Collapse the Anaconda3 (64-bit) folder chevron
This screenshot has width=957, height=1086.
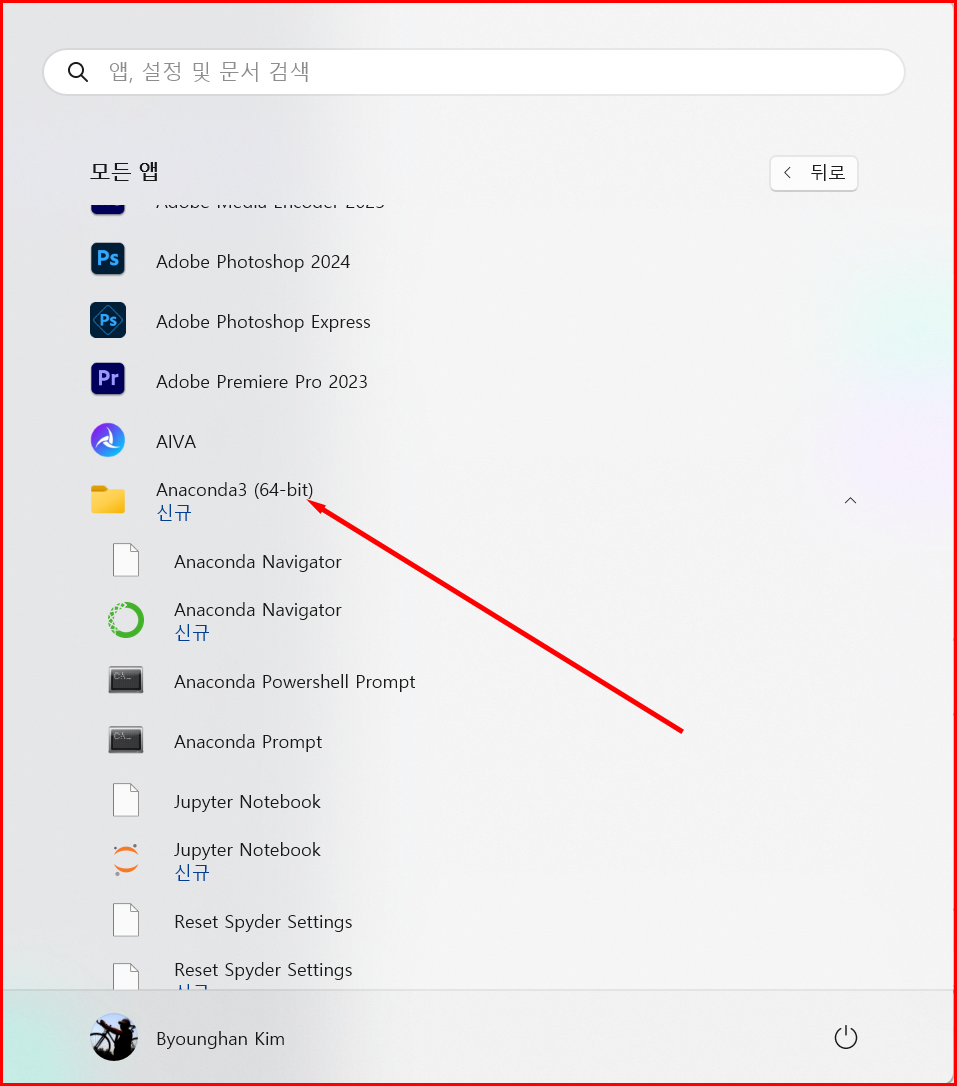click(x=850, y=500)
